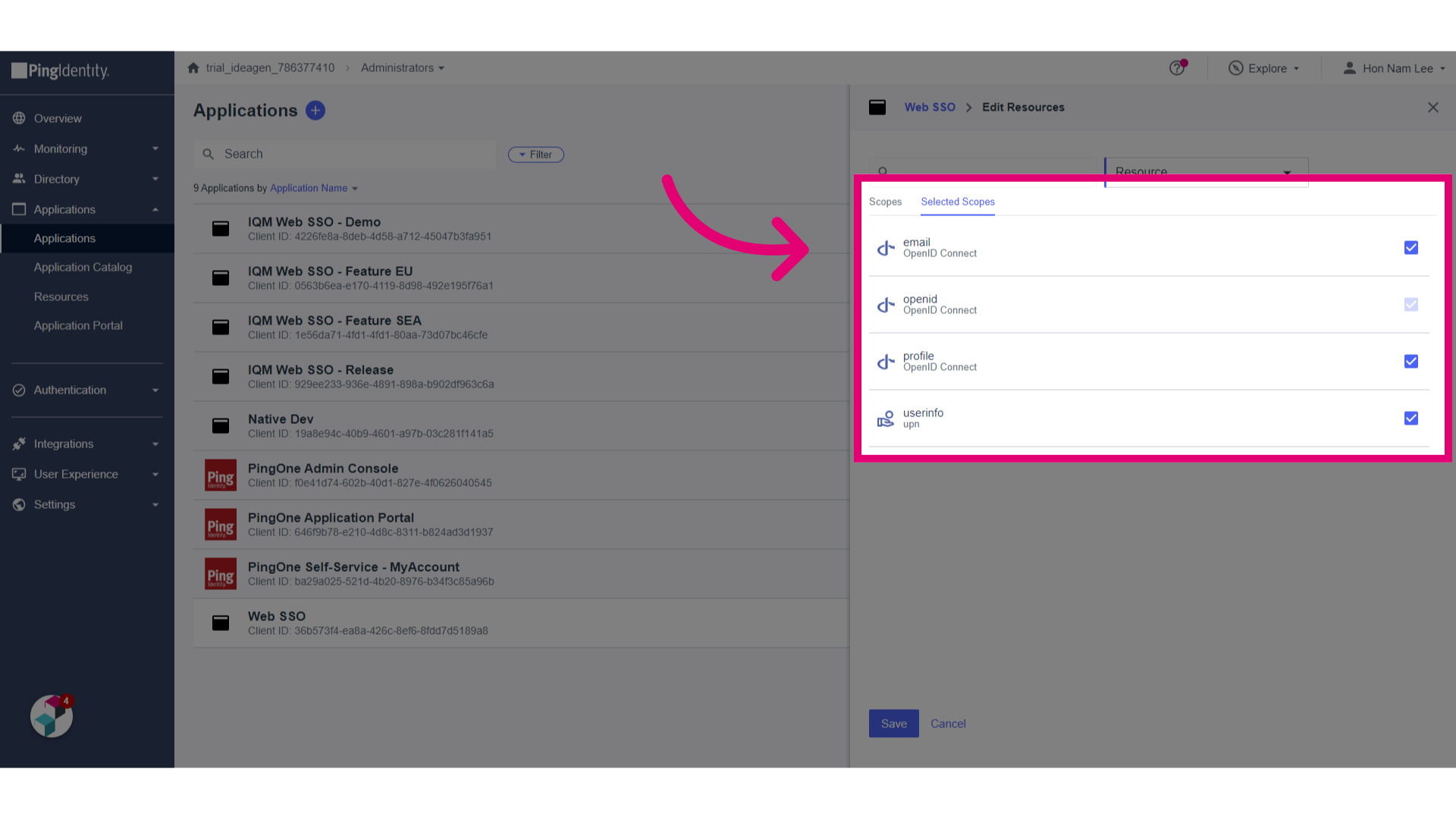Click the scope search field in panel

983,171
